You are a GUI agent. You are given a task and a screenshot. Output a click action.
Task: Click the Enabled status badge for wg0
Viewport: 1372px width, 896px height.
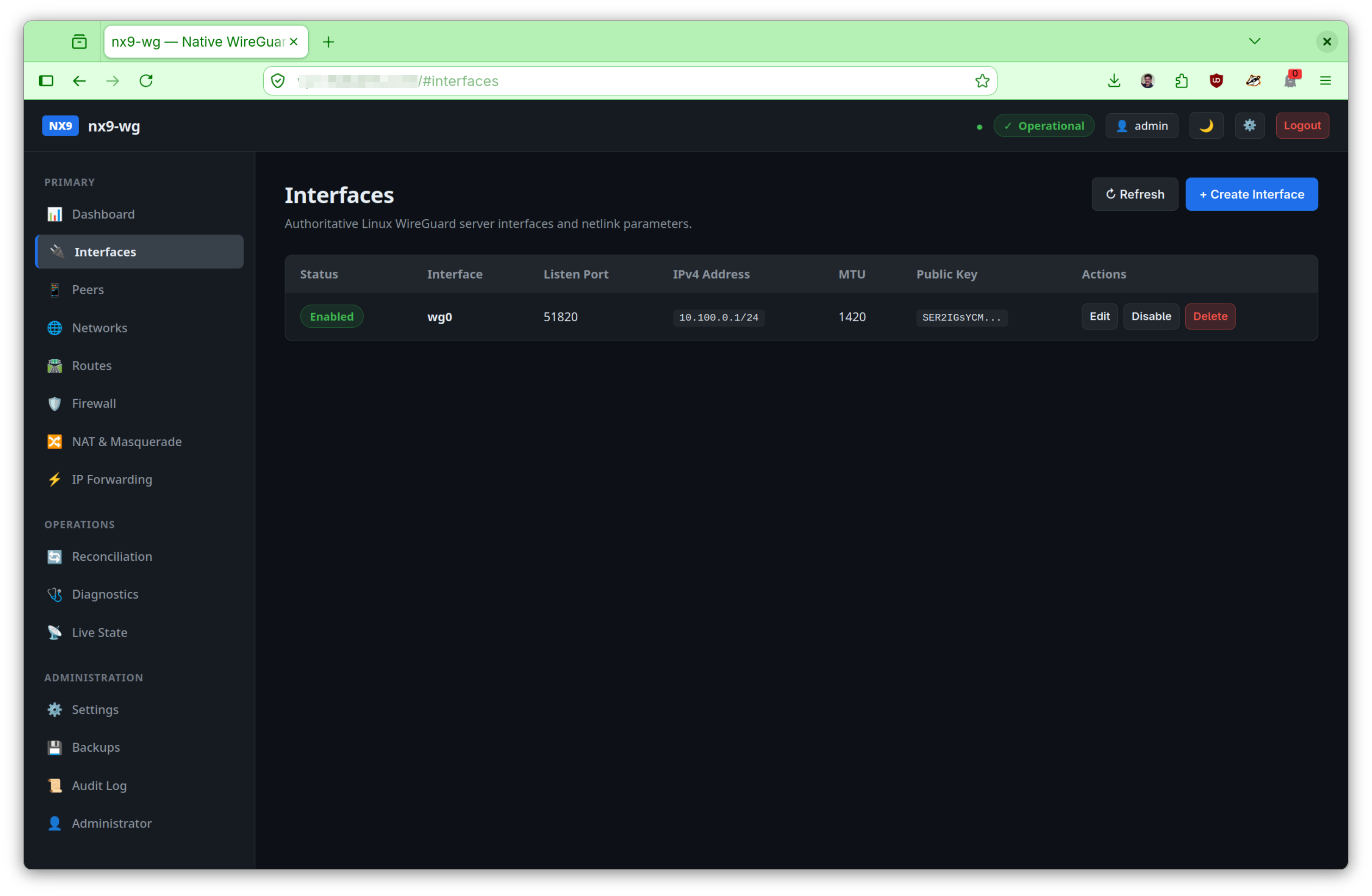332,316
